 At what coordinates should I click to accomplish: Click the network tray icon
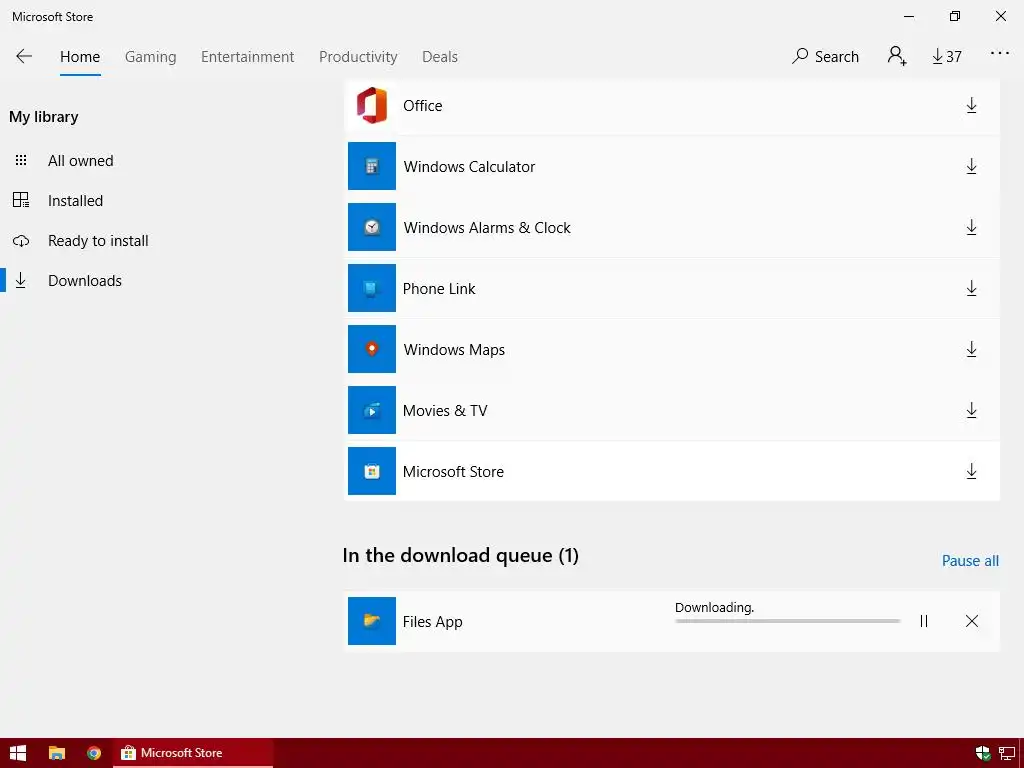pyautogui.click(x=1006, y=753)
